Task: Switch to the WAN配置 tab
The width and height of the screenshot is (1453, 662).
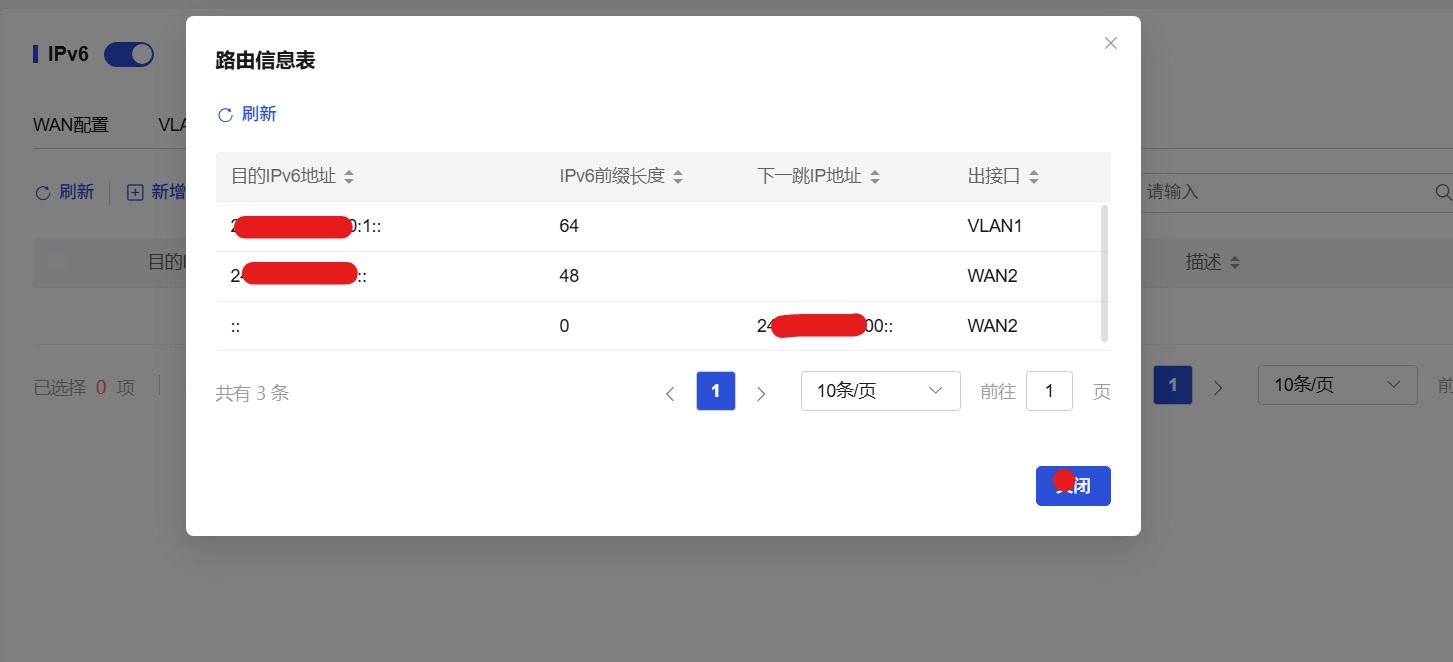Action: tap(71, 125)
